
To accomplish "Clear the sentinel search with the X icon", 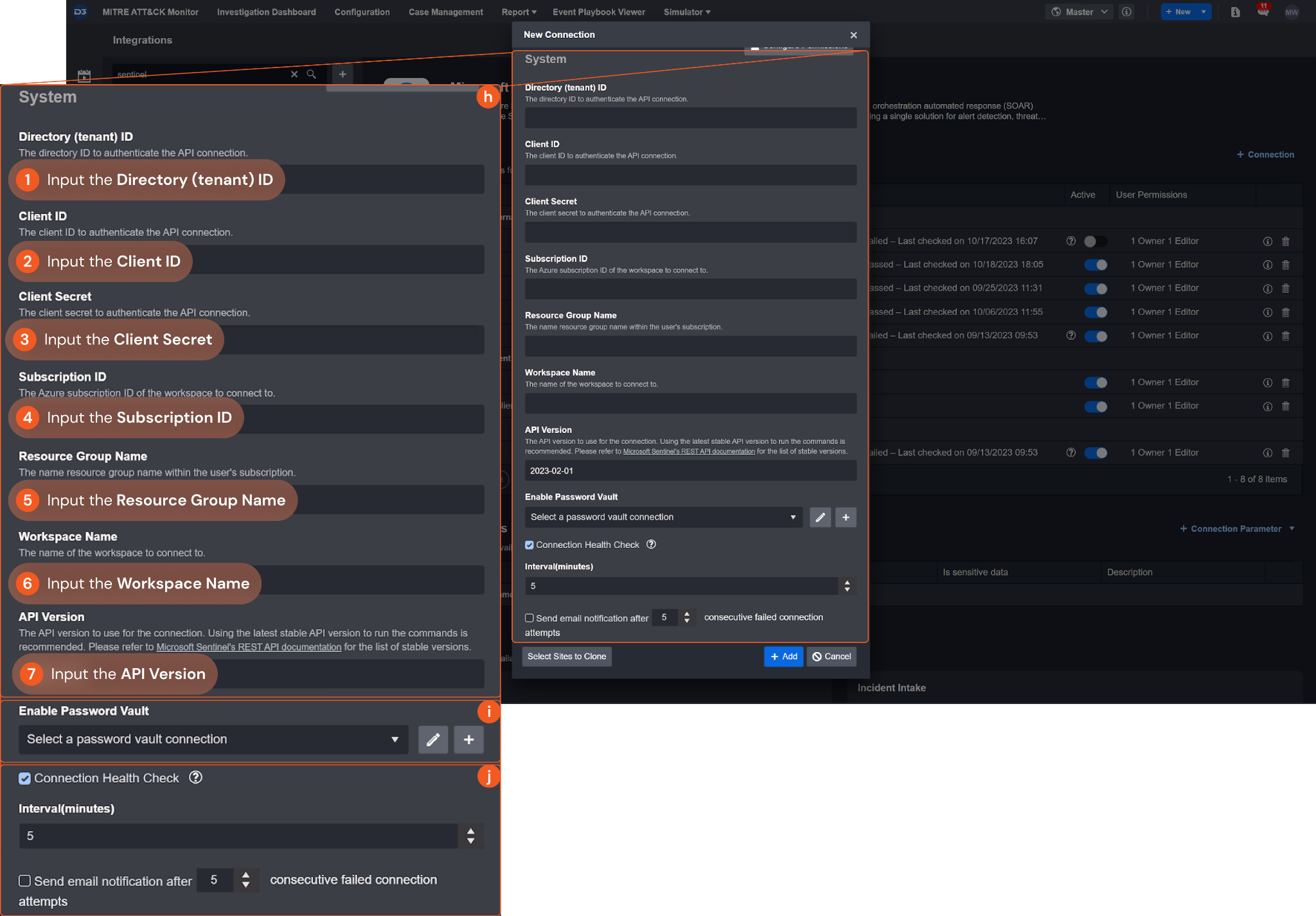I will [x=294, y=74].
